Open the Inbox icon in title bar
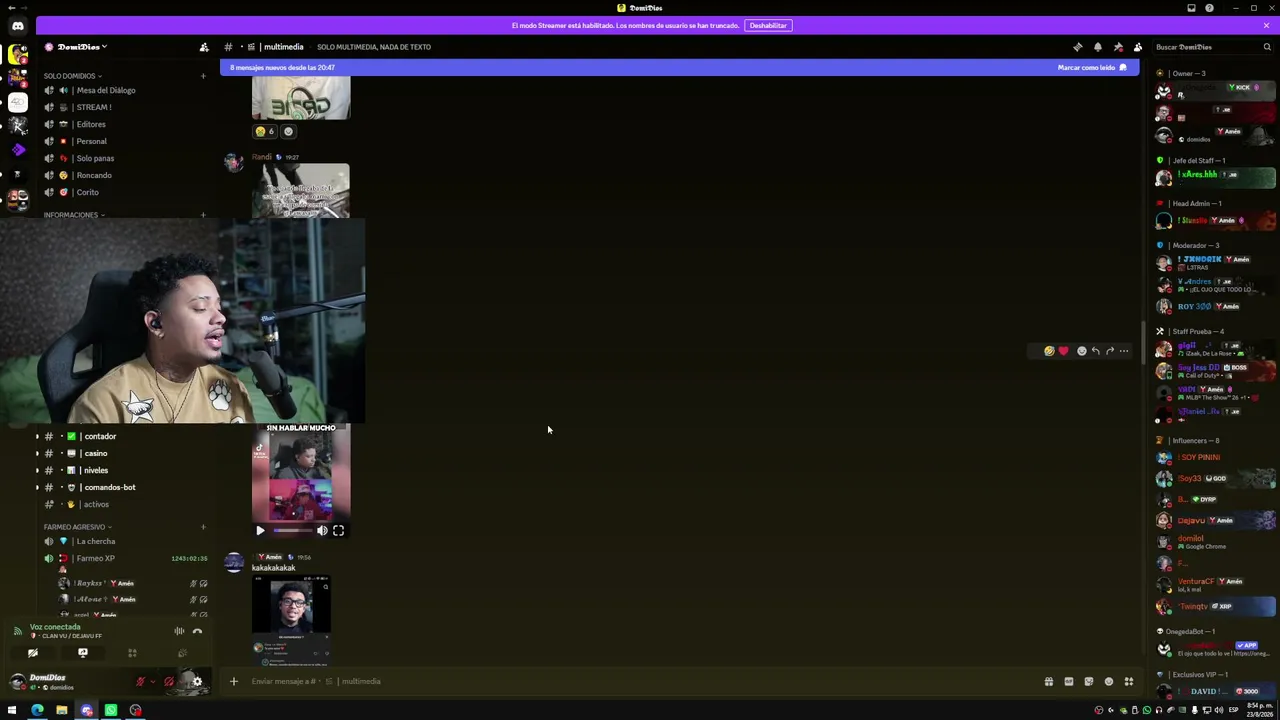The height and width of the screenshot is (720, 1280). pos(1191,8)
